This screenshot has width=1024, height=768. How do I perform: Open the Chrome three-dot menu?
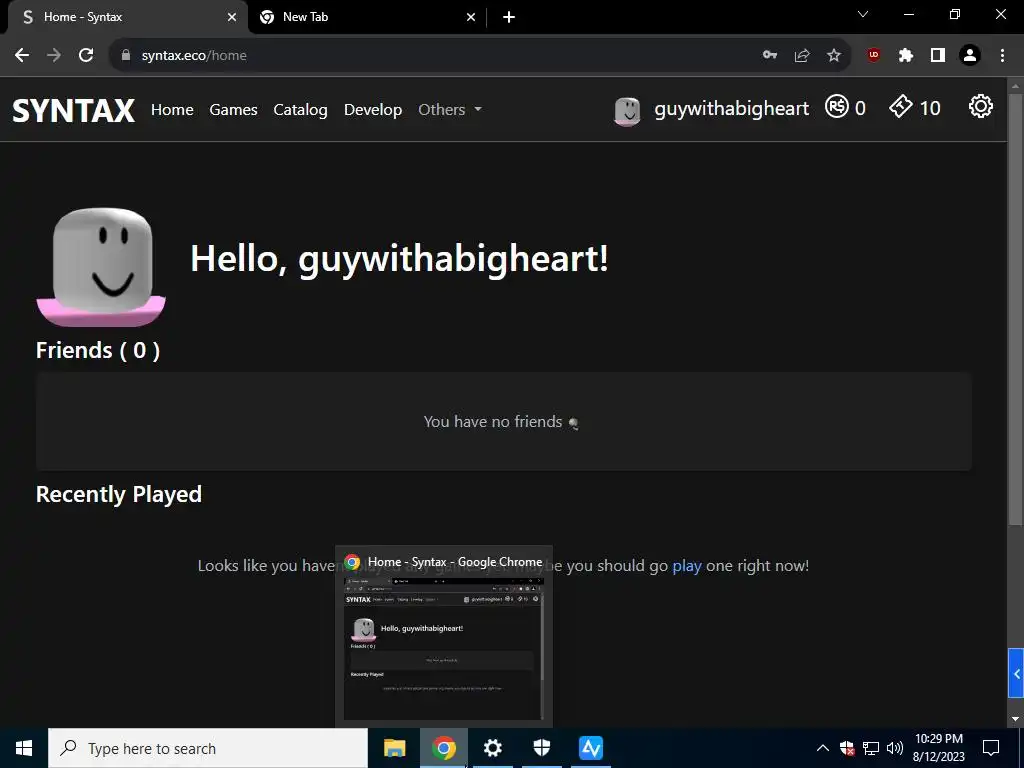click(x=1002, y=56)
